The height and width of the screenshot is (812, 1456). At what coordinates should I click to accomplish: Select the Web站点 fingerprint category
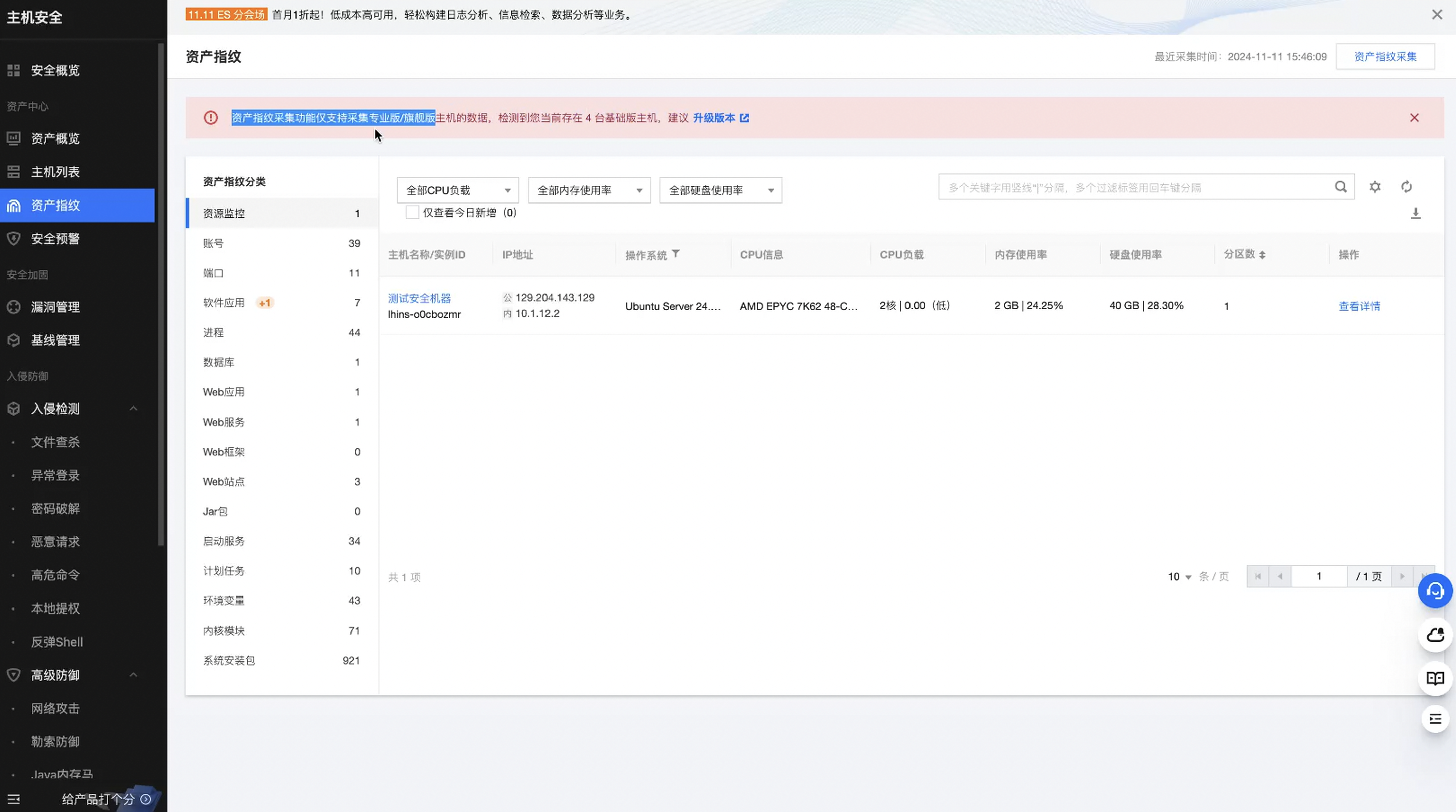coord(224,482)
